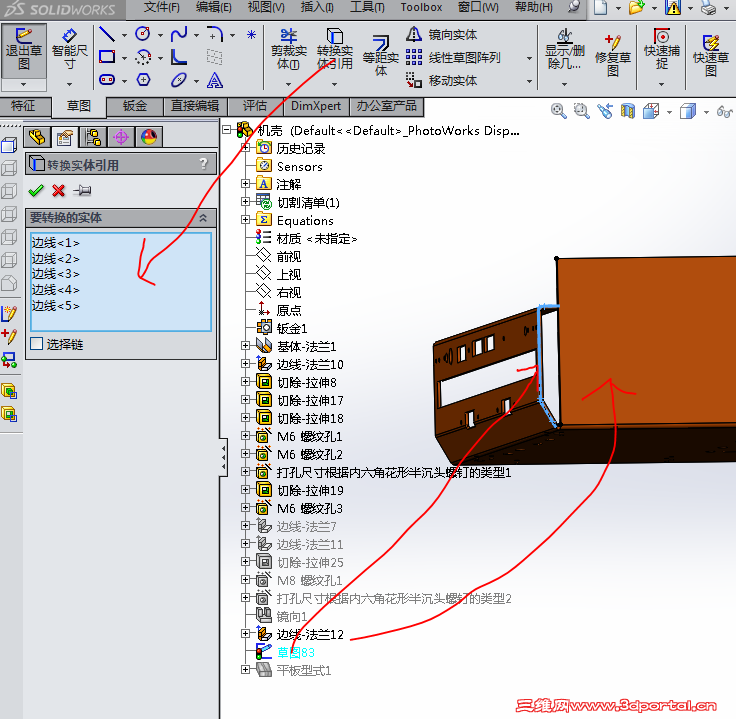The width and height of the screenshot is (736, 719).
Task: Expand the 边线-法兰12 feature node
Action: [245, 634]
